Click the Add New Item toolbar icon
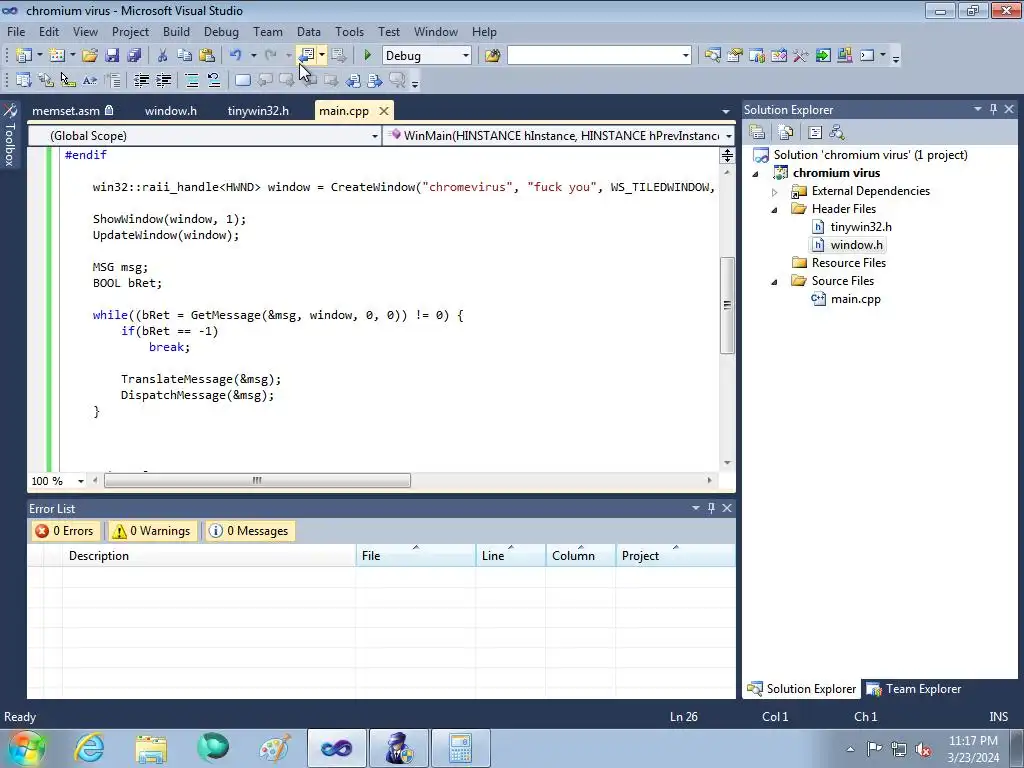The height and width of the screenshot is (768, 1024). tap(57, 56)
